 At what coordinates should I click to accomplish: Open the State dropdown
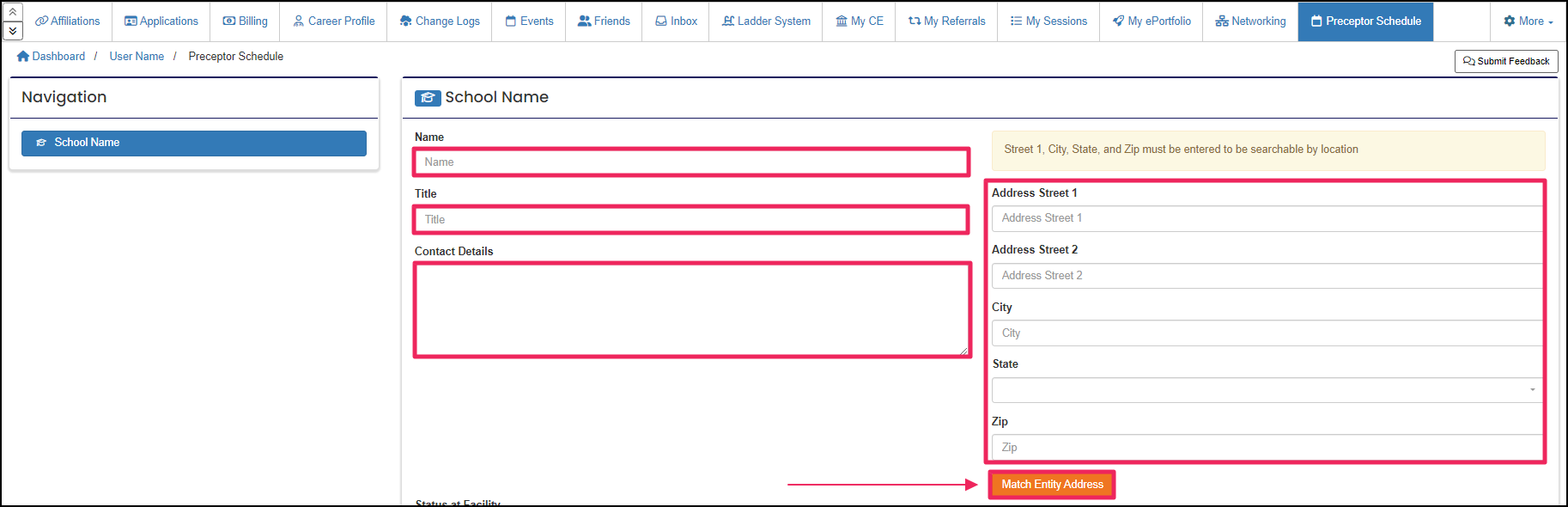click(1267, 390)
